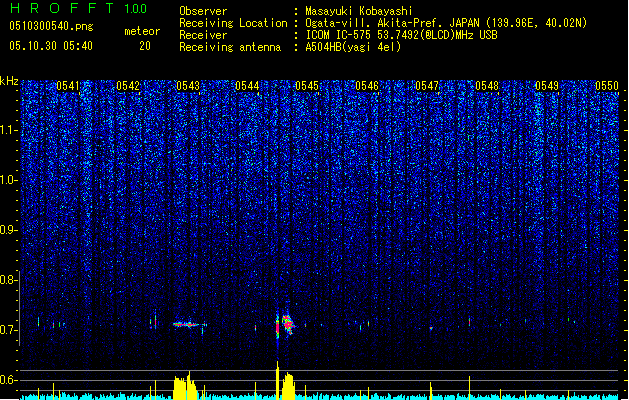
Task: Click the short echo just before 0548
Action: (x=469, y=321)
